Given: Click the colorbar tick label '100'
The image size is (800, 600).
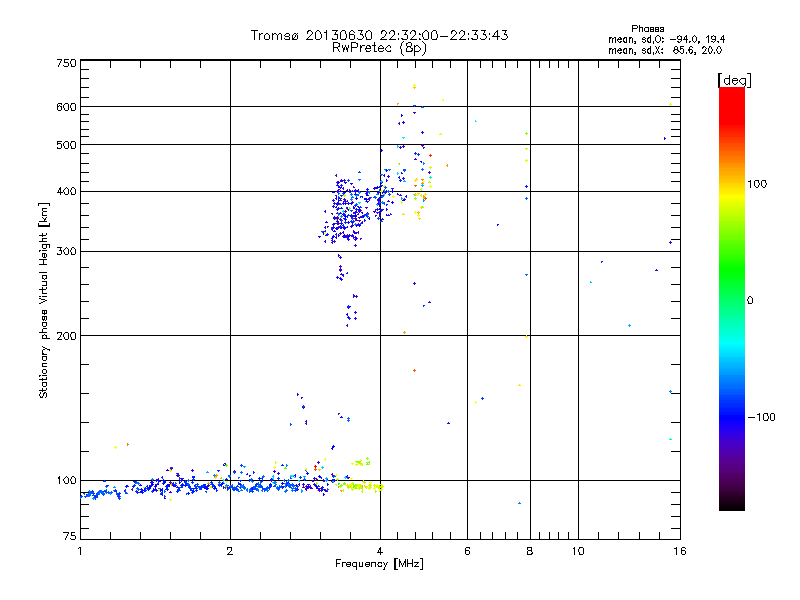Looking at the screenshot, I should tap(757, 184).
